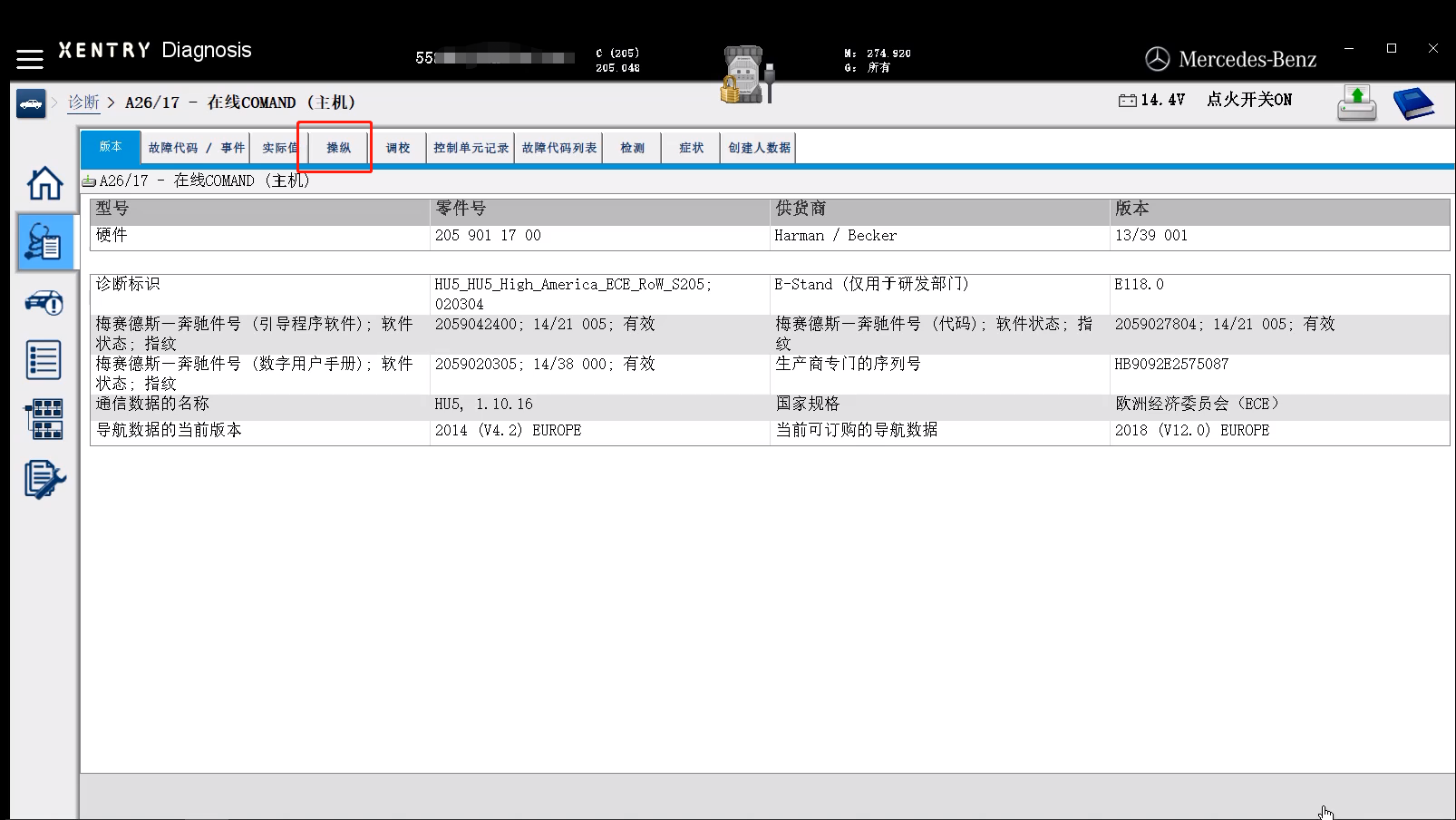Select value 2059020305; 14/38 000; 有效

tap(545, 365)
